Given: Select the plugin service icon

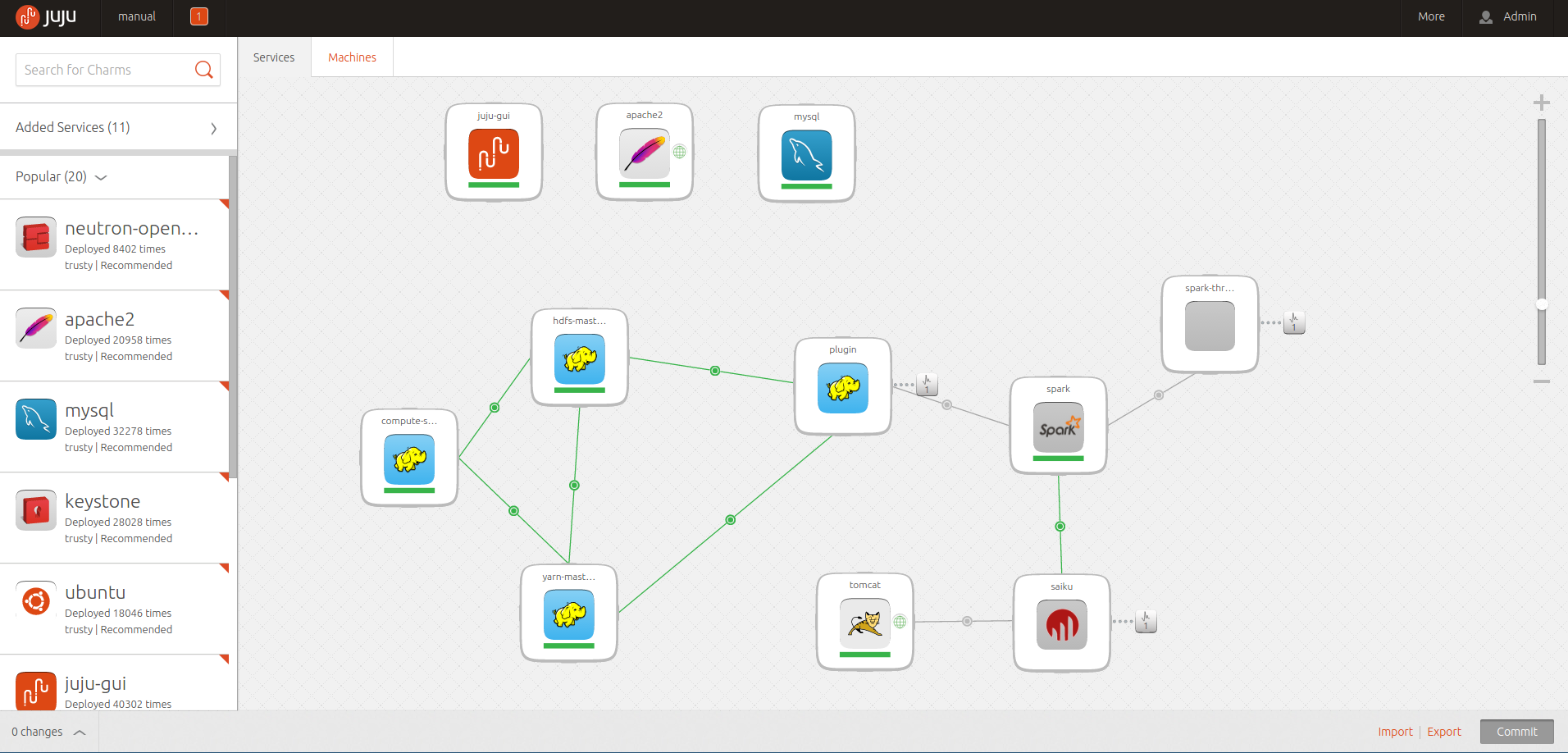Looking at the screenshot, I should click(843, 387).
